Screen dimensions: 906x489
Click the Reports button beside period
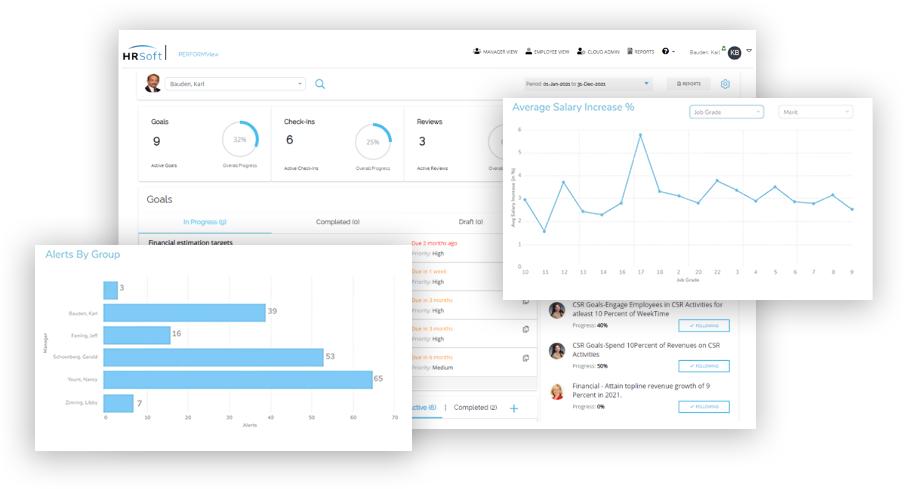tap(689, 84)
